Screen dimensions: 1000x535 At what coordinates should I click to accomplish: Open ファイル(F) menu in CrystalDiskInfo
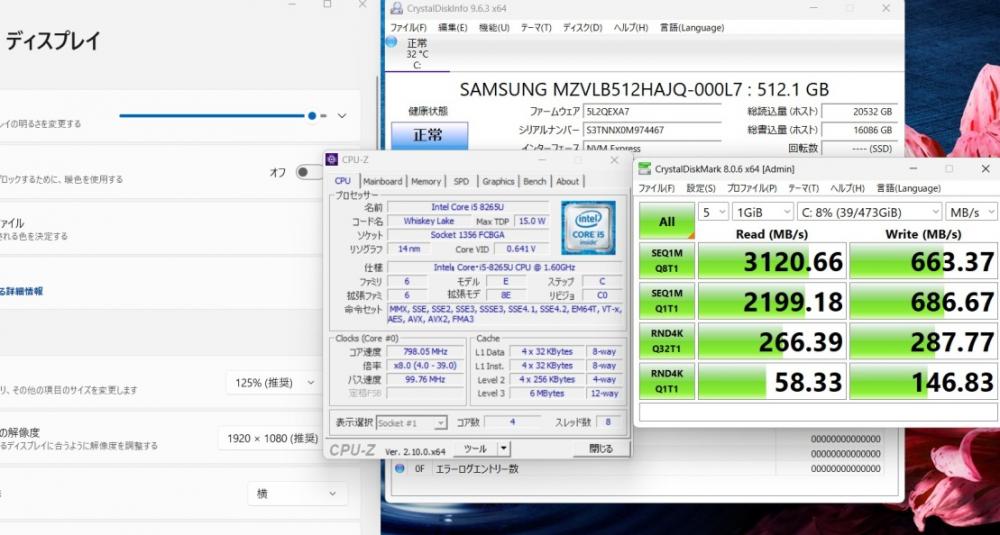point(408,28)
